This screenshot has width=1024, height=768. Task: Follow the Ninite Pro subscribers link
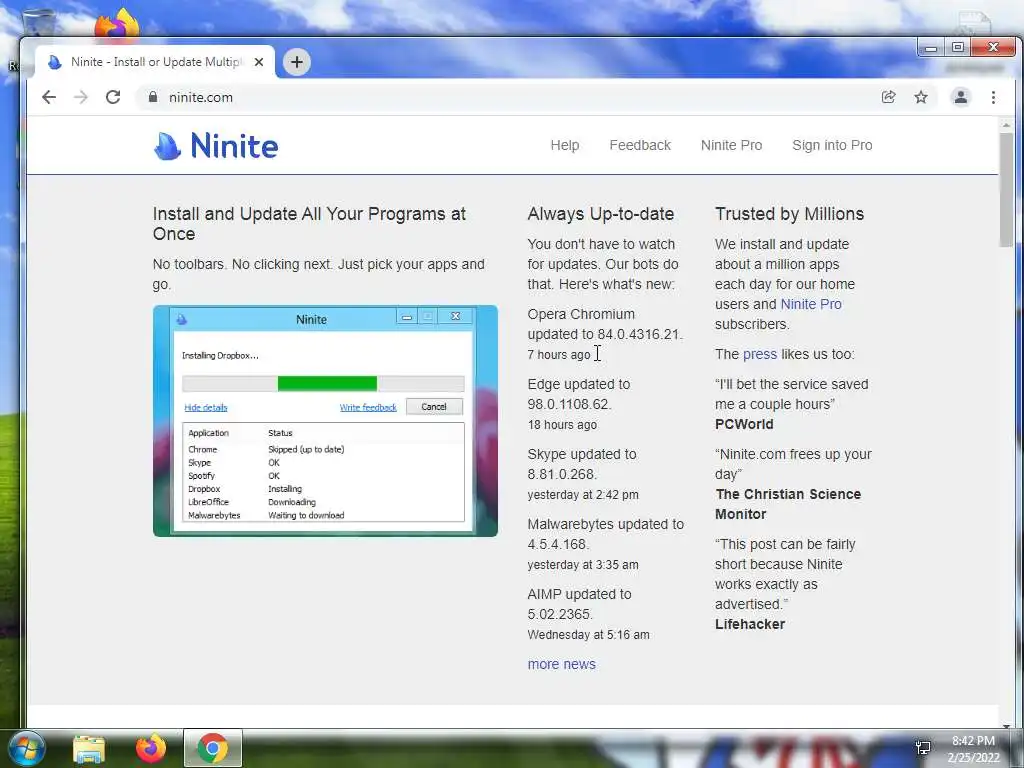point(811,304)
